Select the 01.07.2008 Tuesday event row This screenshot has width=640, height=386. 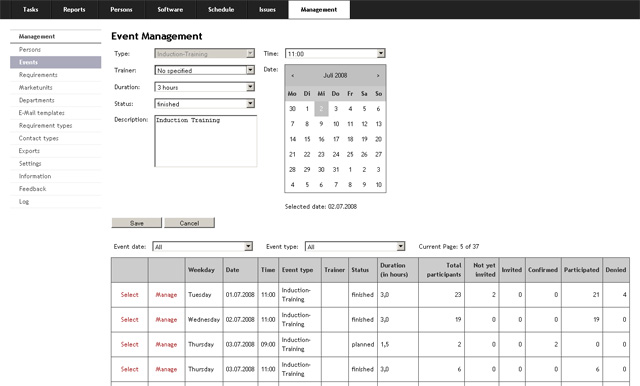[x=129, y=295]
